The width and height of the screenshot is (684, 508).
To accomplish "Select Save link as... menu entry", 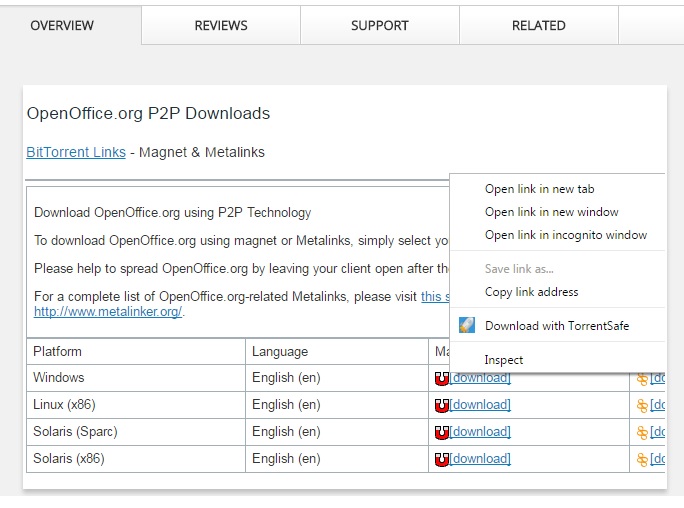I will point(557,269).
